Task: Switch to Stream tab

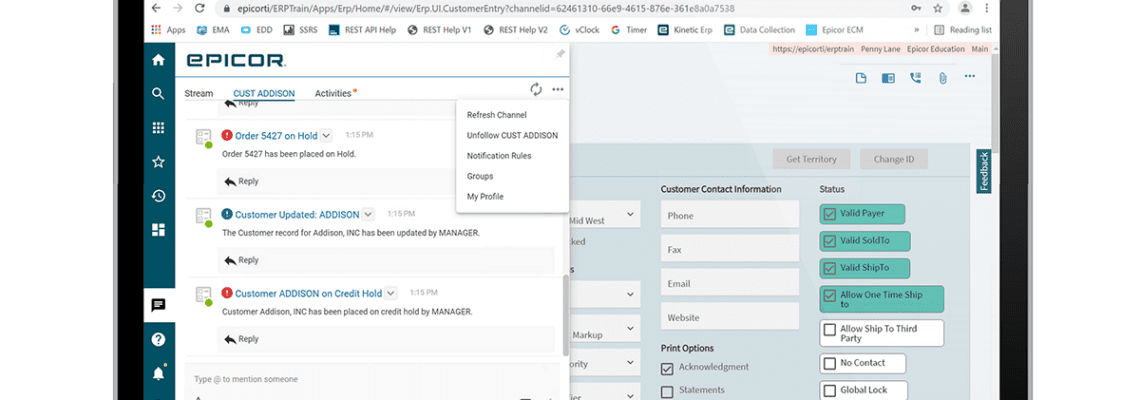Action: (198, 93)
